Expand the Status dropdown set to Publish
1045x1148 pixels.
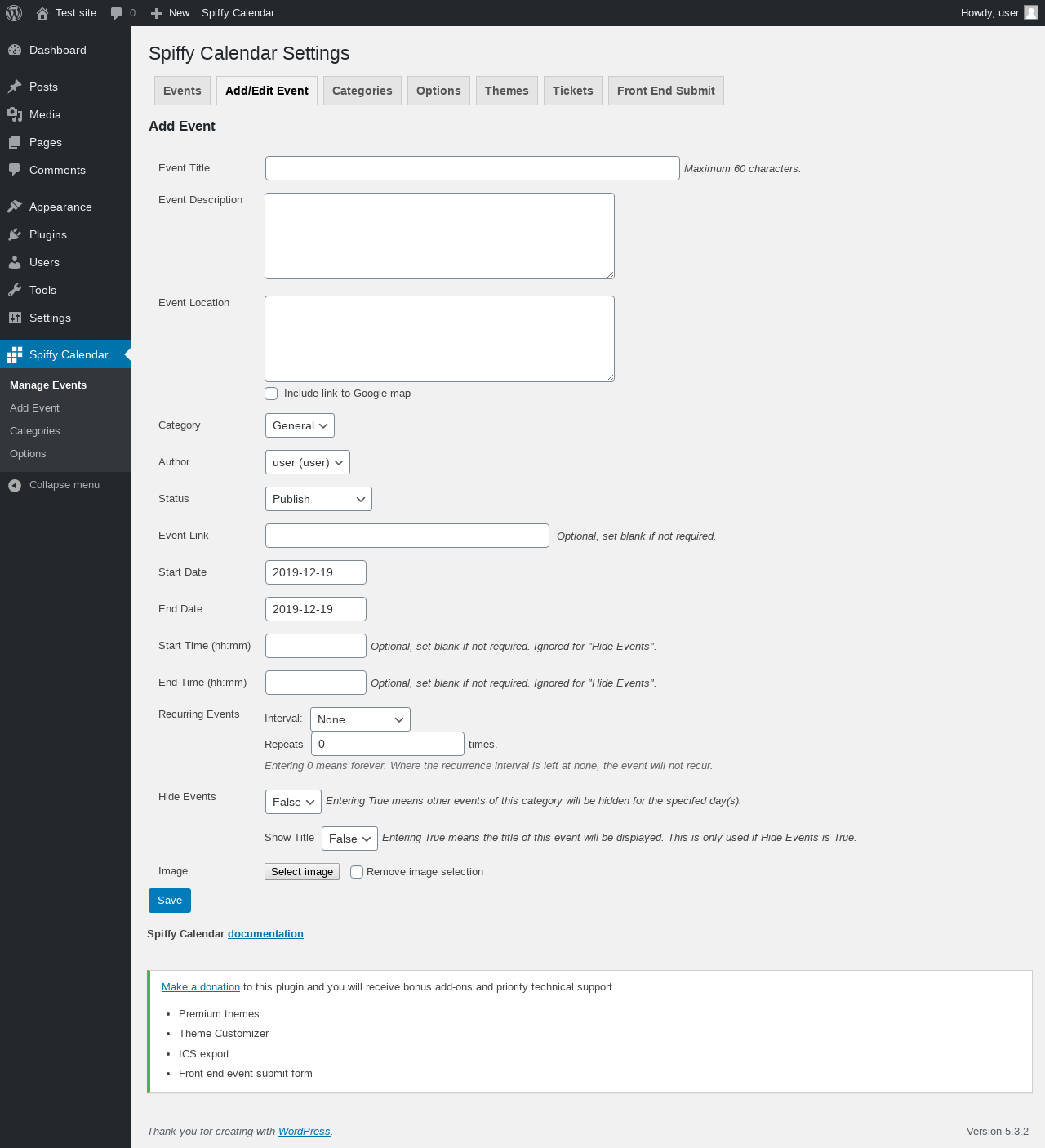click(318, 499)
